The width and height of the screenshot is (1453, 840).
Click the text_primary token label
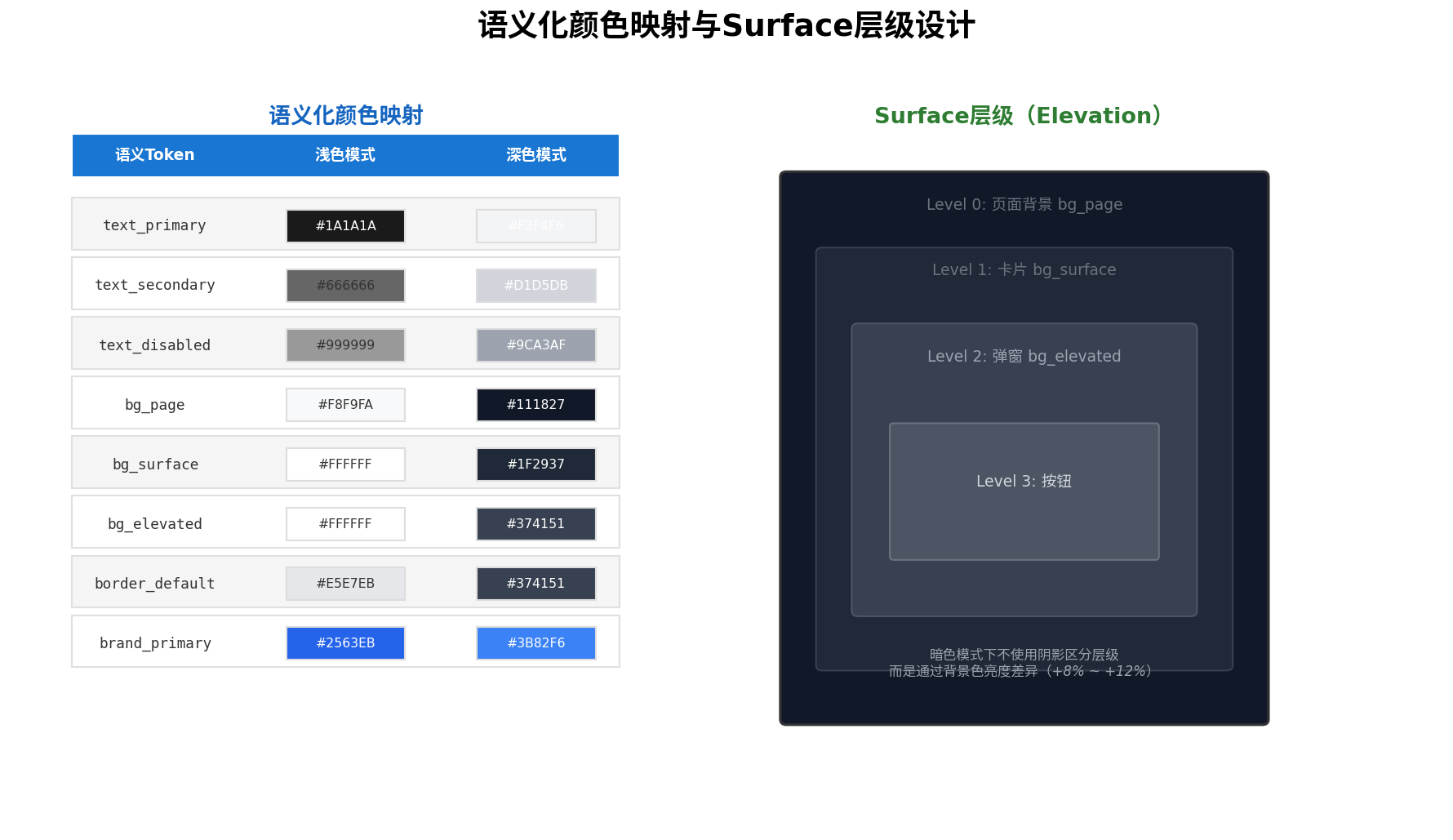click(154, 225)
